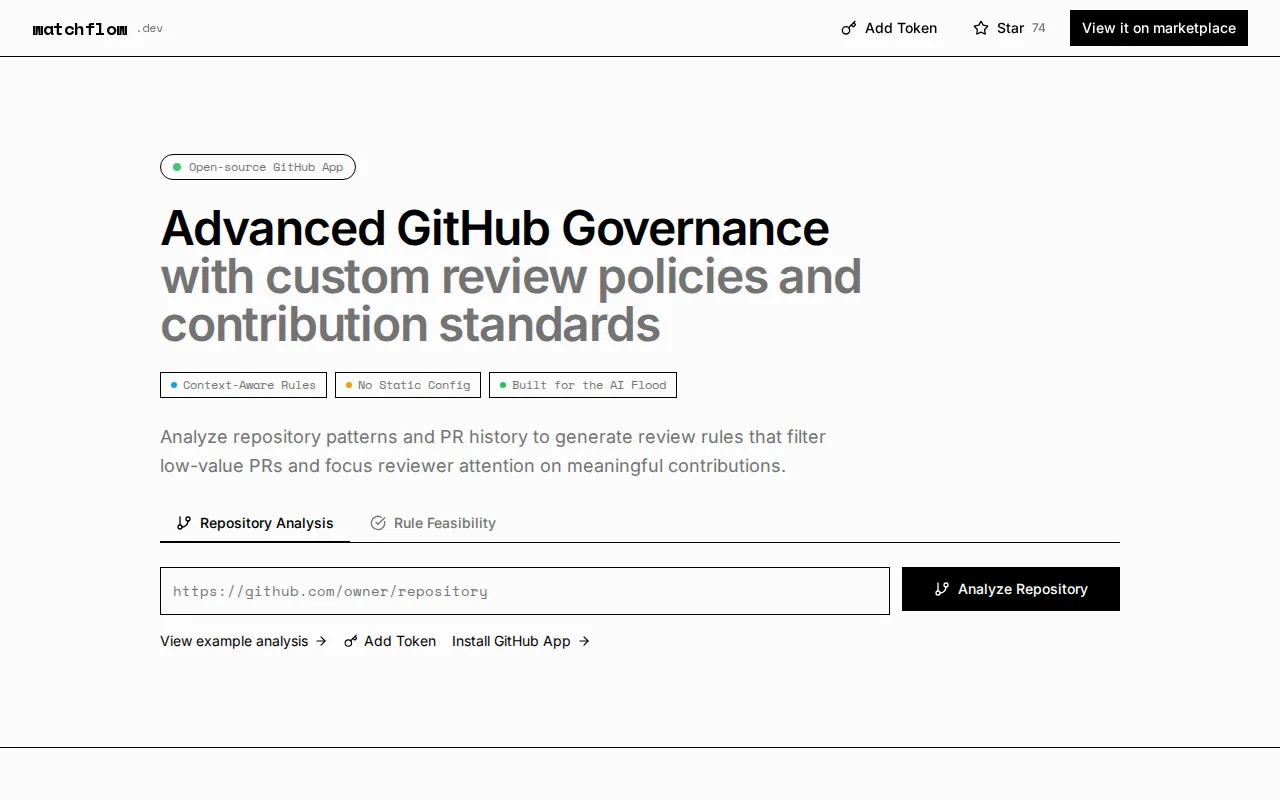Click the matchflow logo in header
Image resolution: width=1280 pixels, height=800 pixels.
point(80,29)
